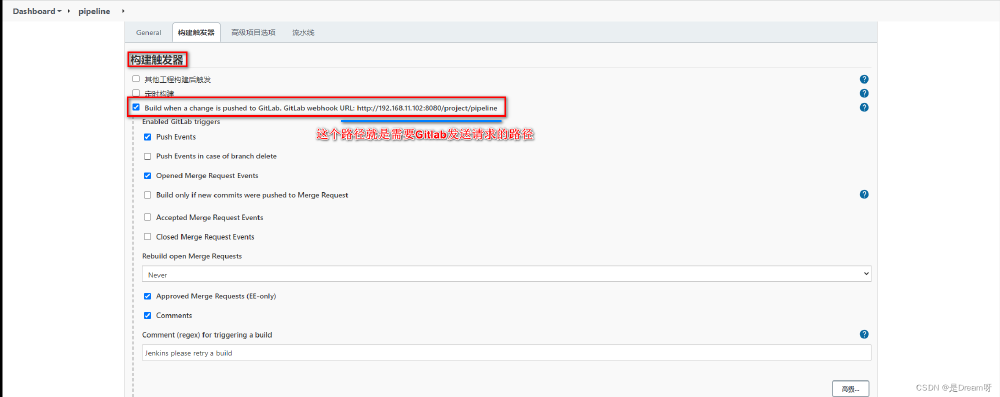The image size is (1000, 397).
Task: Uncheck Build when a change is pushed to GitLab
Action: coord(136,107)
